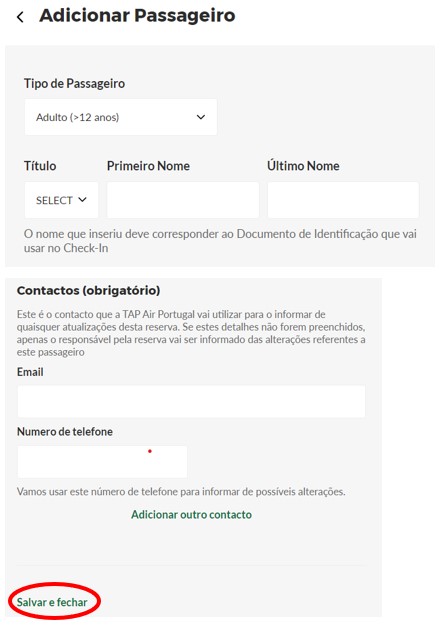Image resolution: width=443 pixels, height=631 pixels.
Task: Click the Adicionar outro contacto link
Action: tap(192, 514)
